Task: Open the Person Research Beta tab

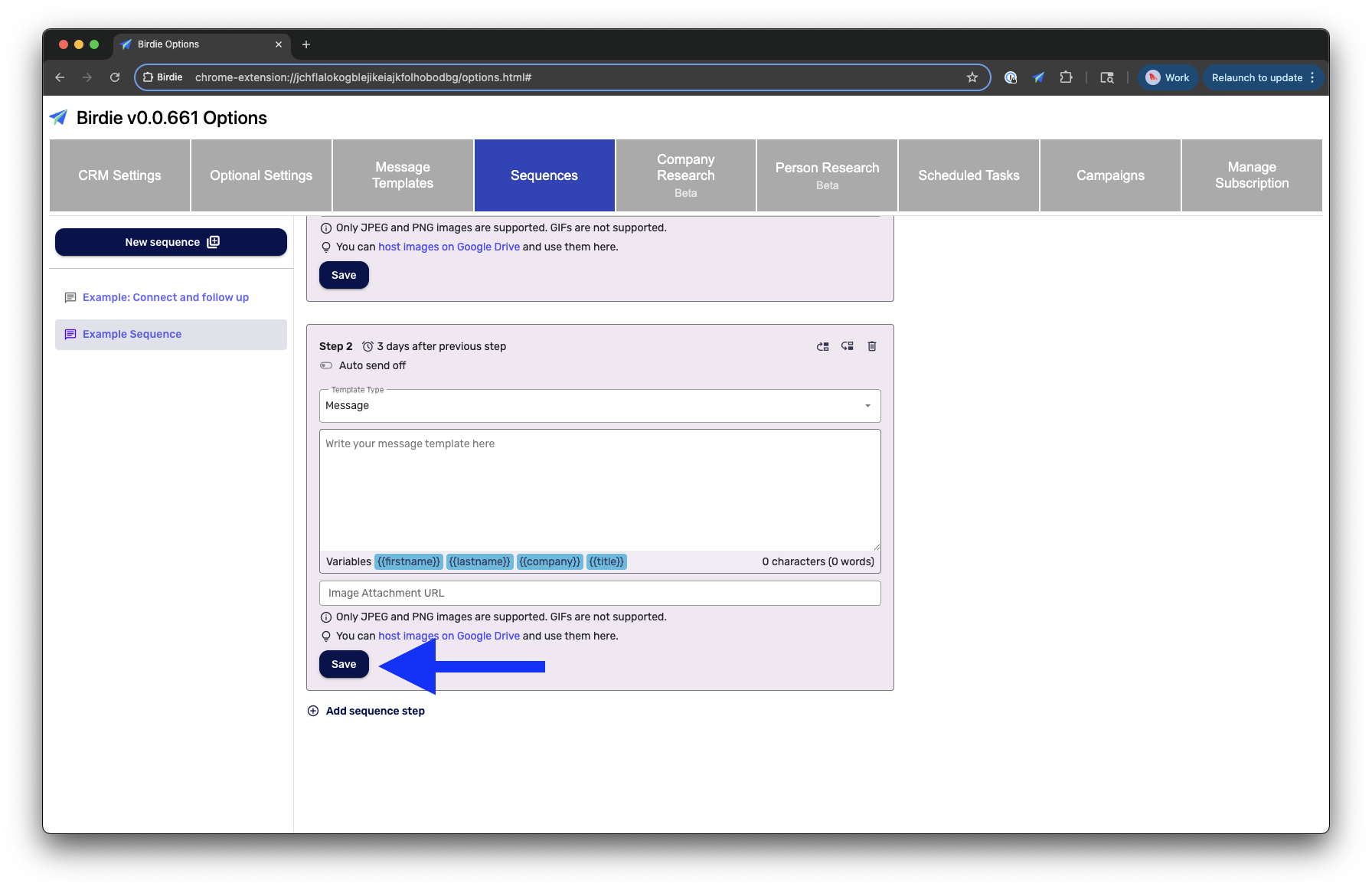Action: click(828, 175)
